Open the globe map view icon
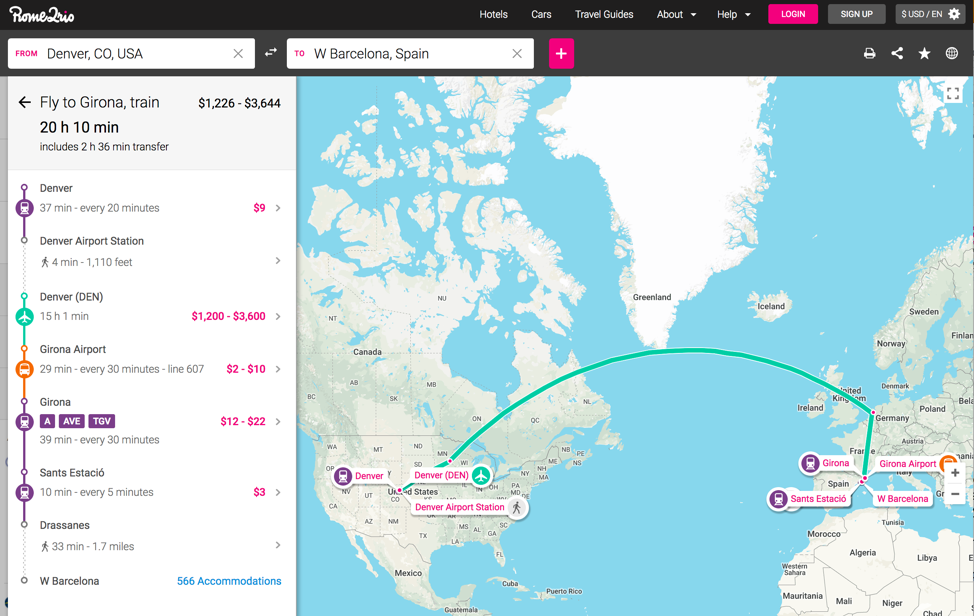This screenshot has height=616, width=974. point(952,54)
